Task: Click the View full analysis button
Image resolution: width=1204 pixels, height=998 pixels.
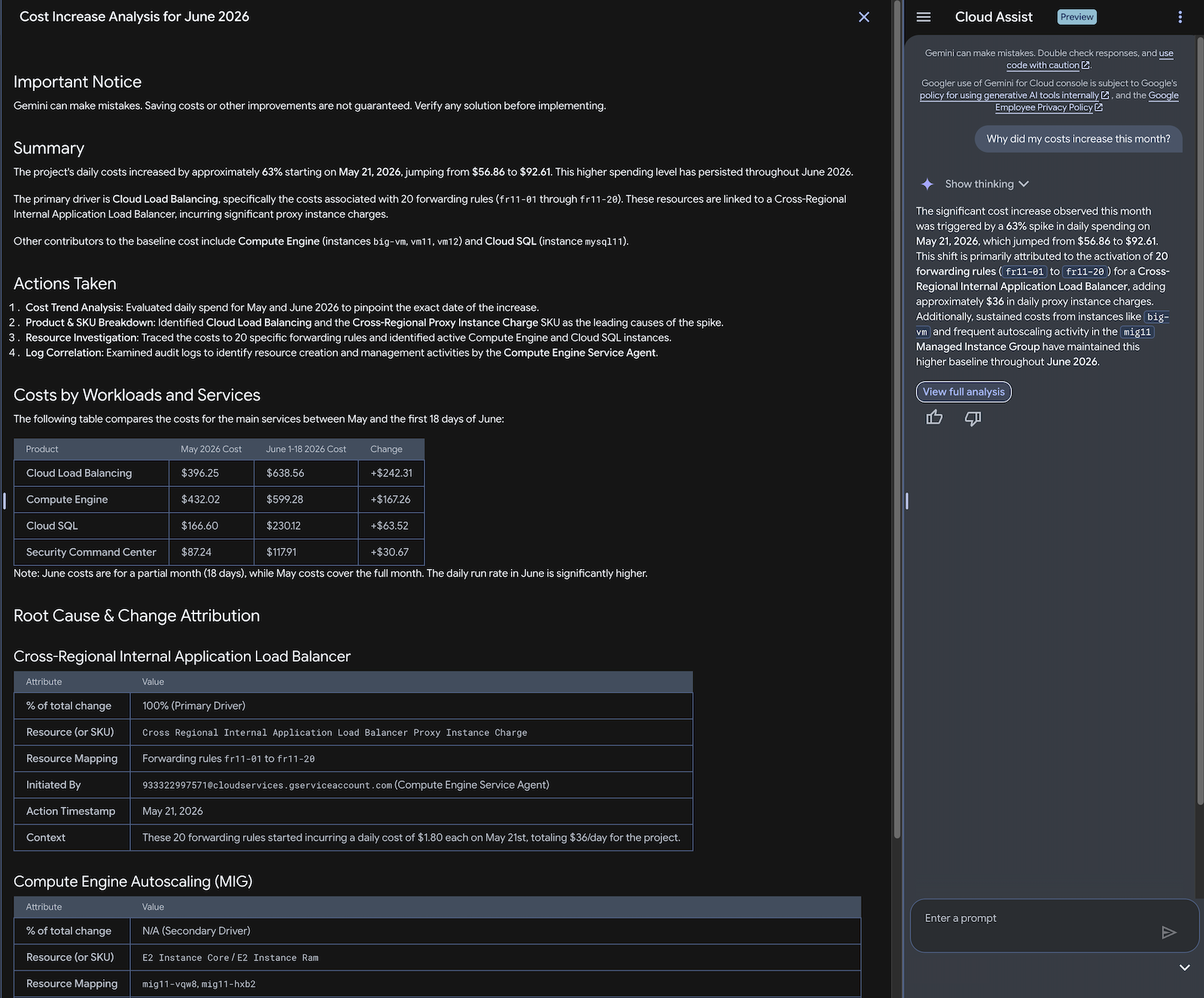Action: pyautogui.click(x=963, y=391)
